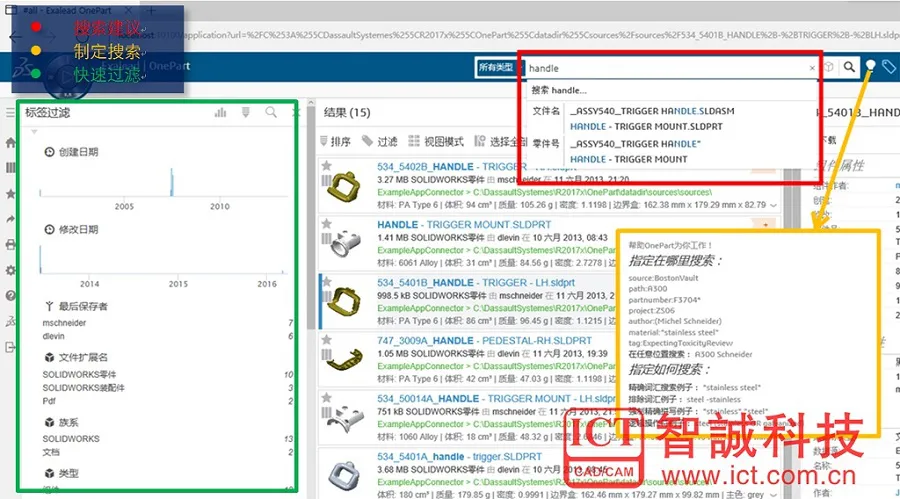Switch to the Exalead OnePart browser tab

pyautogui.click(x=69, y=10)
